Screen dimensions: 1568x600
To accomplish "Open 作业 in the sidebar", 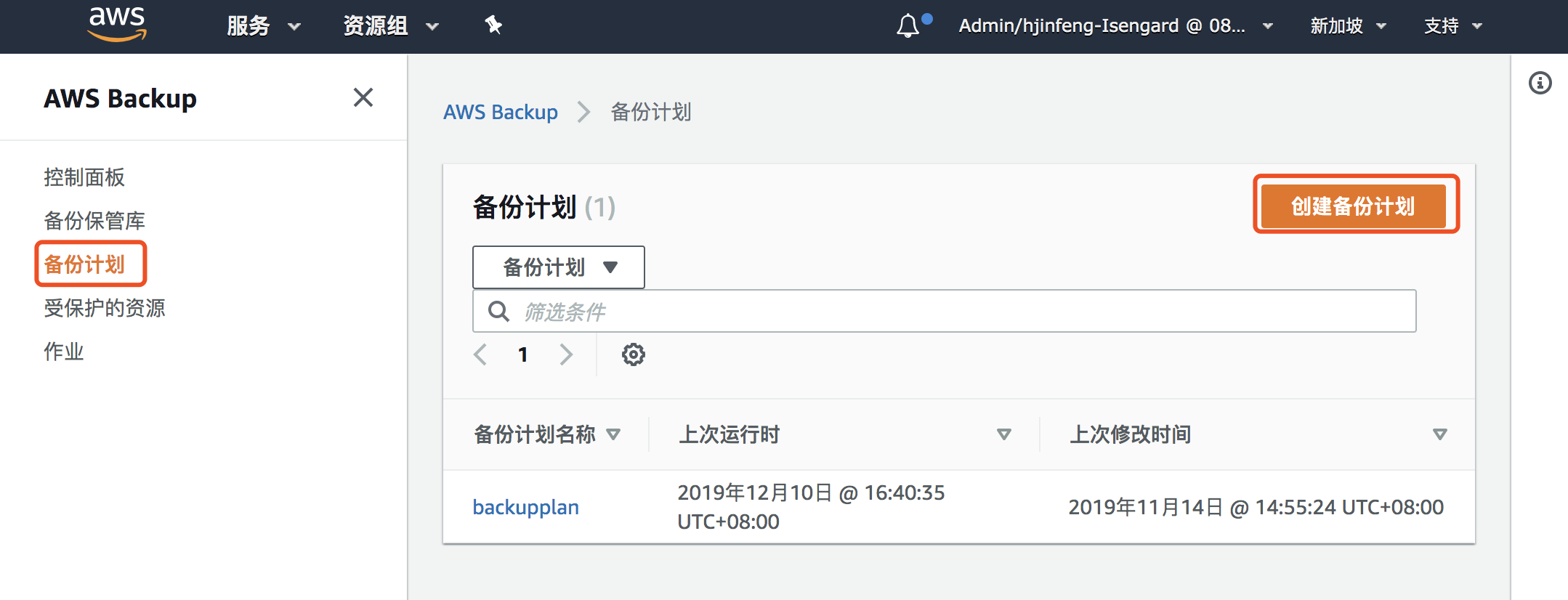I will pos(64,352).
